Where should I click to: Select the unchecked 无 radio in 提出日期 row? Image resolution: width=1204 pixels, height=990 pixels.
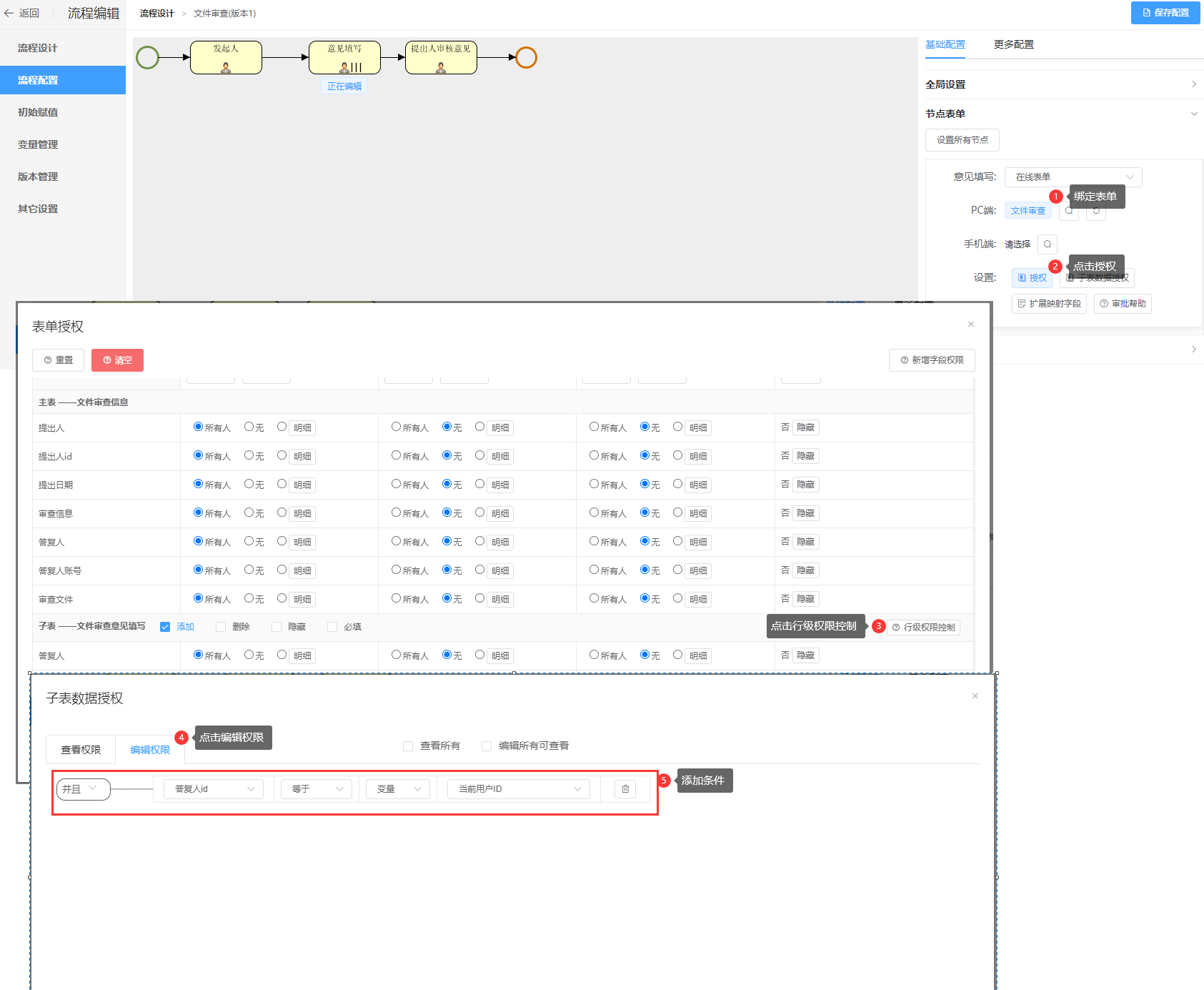coord(249,484)
